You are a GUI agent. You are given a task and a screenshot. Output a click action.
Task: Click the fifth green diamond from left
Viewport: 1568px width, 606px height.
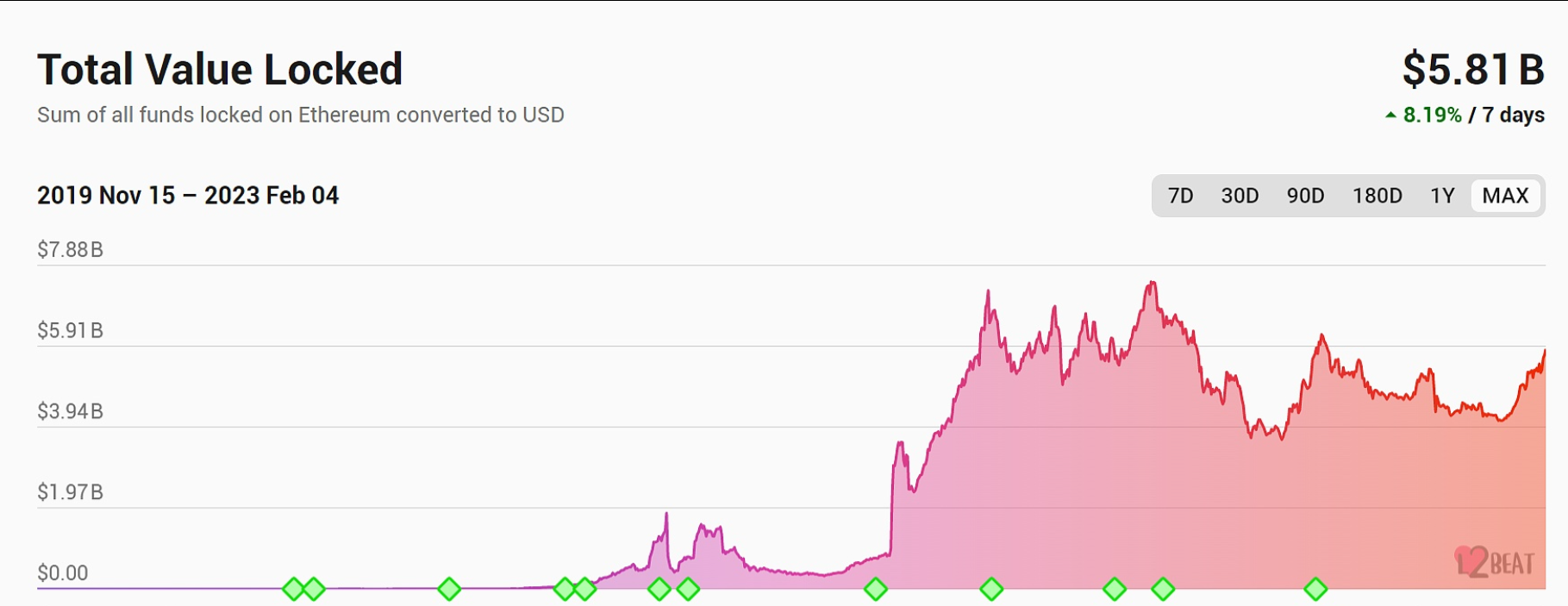pos(585,590)
